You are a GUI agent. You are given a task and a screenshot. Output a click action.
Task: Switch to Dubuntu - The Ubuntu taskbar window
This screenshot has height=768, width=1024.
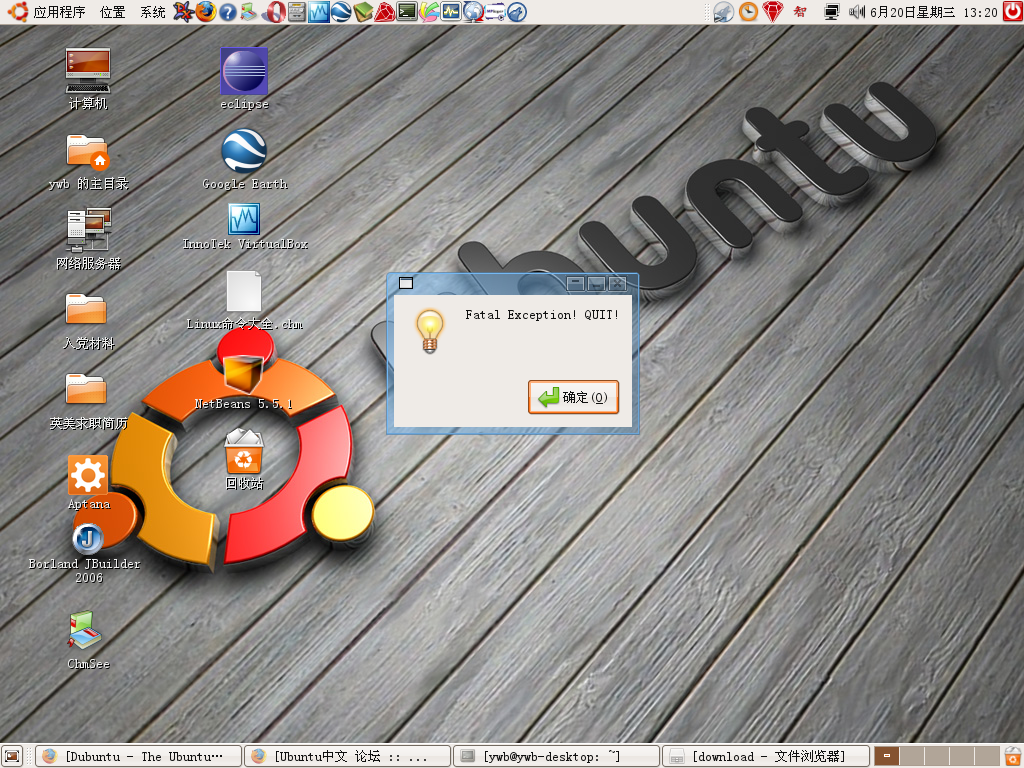[x=138, y=756]
